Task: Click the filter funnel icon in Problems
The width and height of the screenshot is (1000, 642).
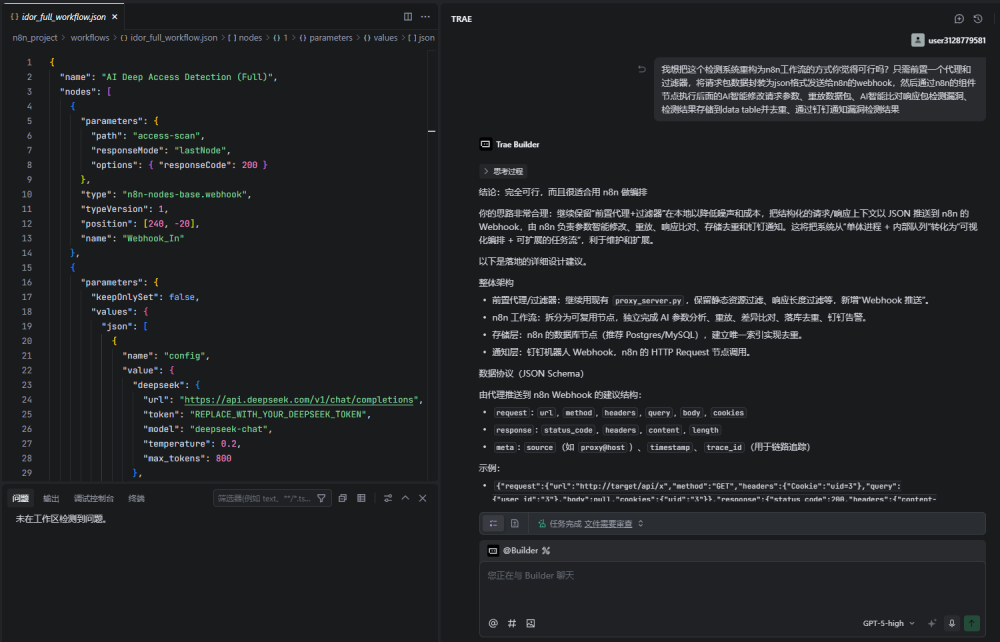Action: 322,498
